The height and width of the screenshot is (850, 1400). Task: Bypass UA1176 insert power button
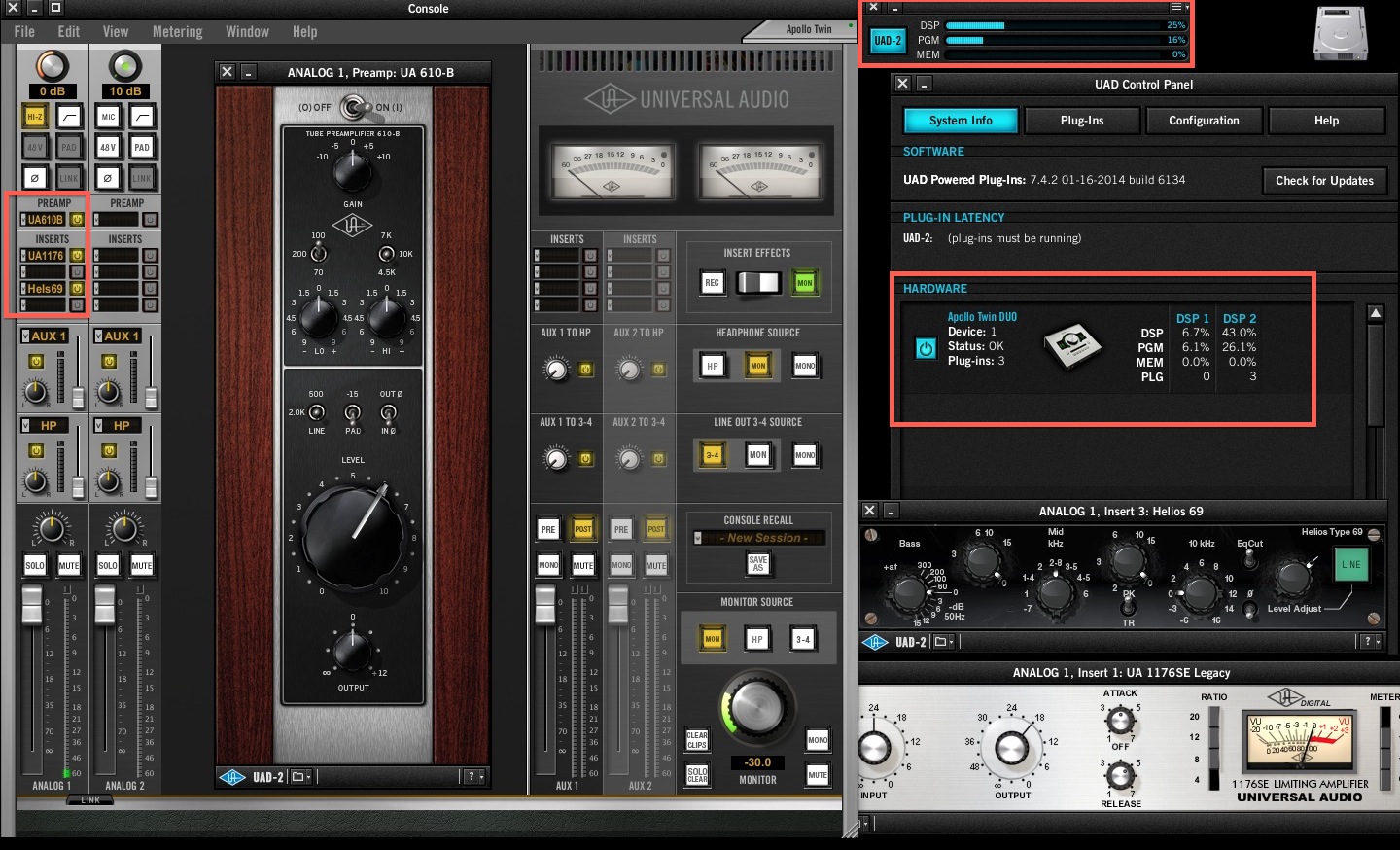click(77, 256)
